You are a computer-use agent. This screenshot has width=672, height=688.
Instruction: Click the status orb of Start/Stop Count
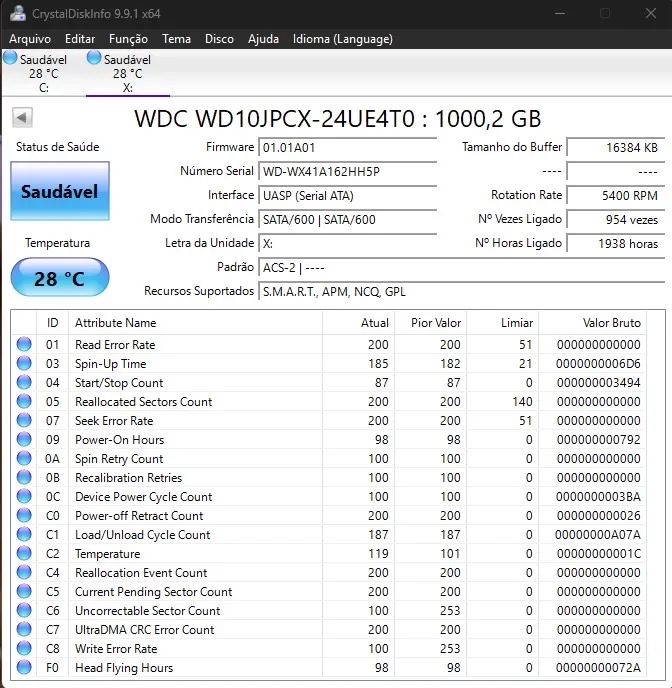point(24,382)
